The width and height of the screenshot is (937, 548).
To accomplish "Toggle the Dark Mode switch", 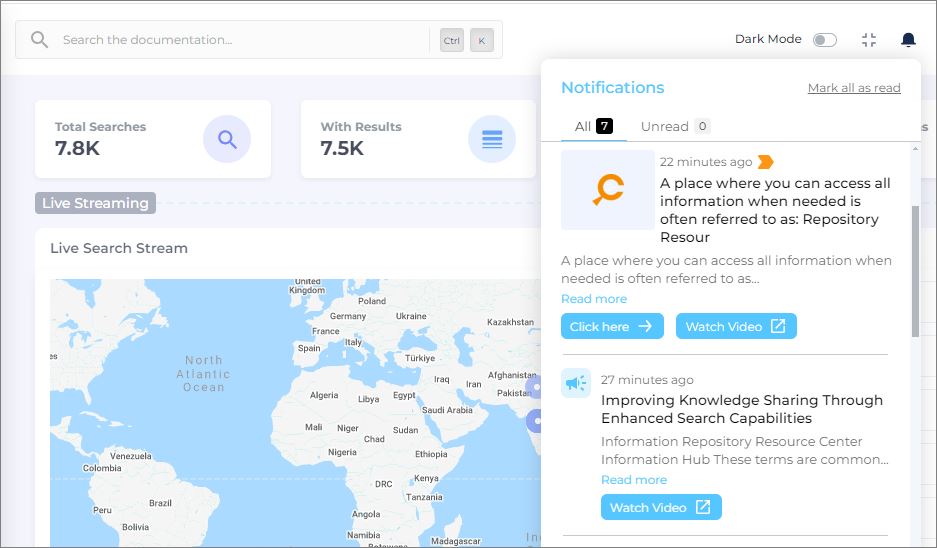I will tap(824, 40).
